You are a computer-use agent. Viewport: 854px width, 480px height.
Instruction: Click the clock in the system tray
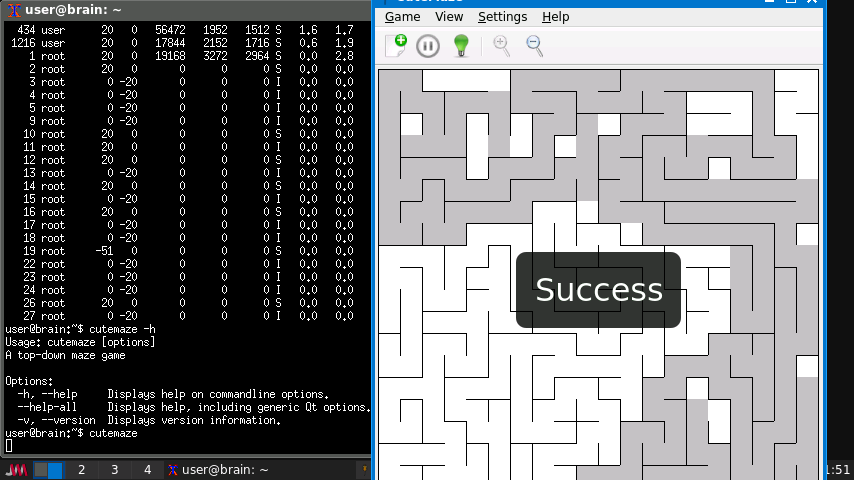pyautogui.click(x=838, y=470)
